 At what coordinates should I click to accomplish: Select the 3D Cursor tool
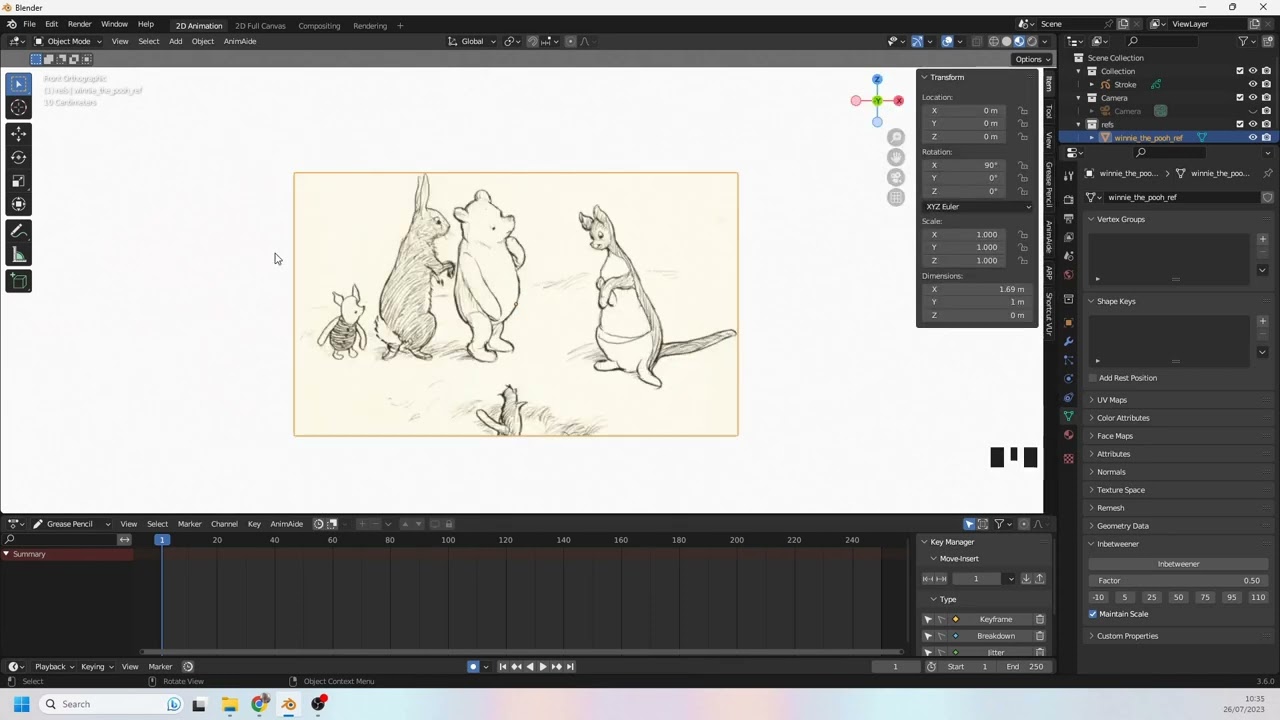pos(18,108)
